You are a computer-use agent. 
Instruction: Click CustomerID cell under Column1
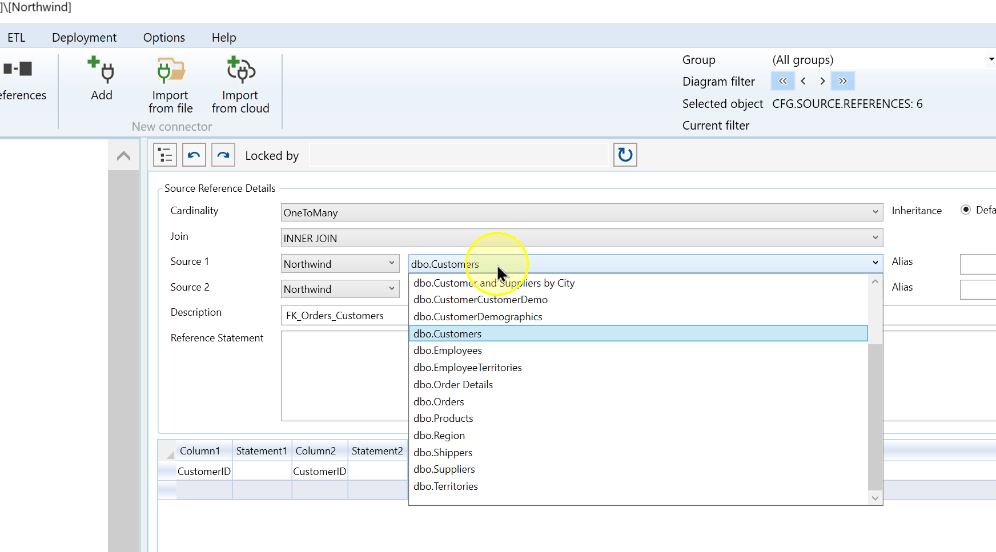tap(204, 471)
